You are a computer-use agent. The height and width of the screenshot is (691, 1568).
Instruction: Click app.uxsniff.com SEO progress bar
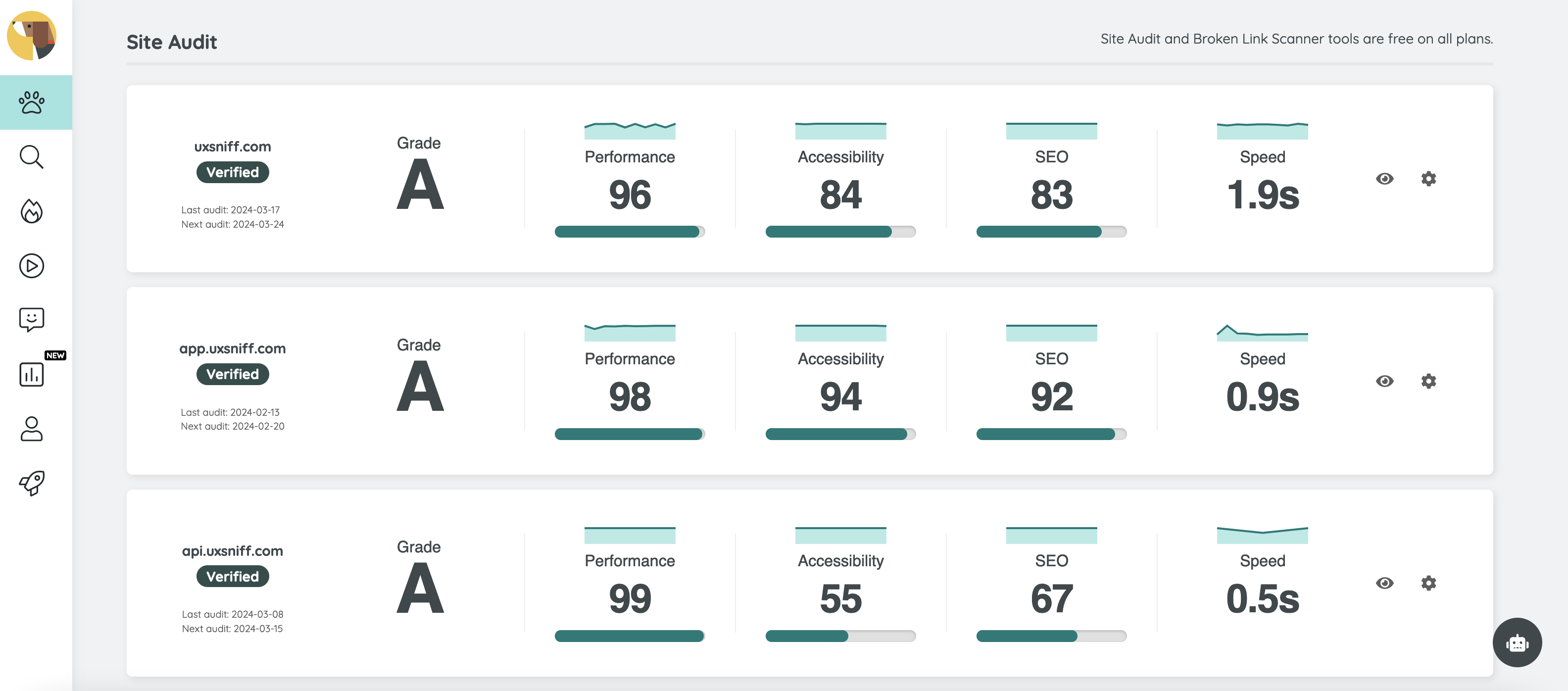pos(1051,434)
